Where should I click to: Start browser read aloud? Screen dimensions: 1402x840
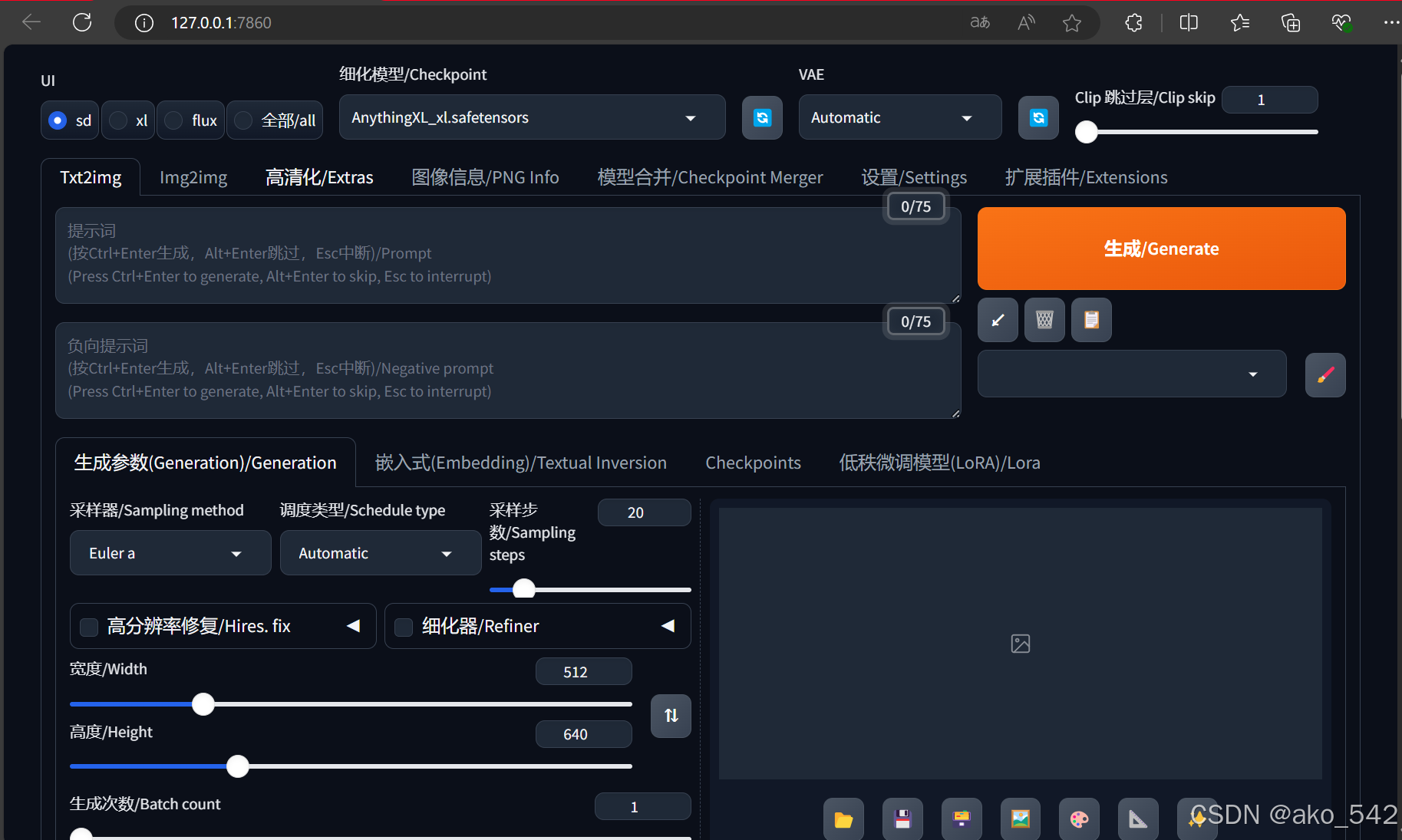point(1026,22)
